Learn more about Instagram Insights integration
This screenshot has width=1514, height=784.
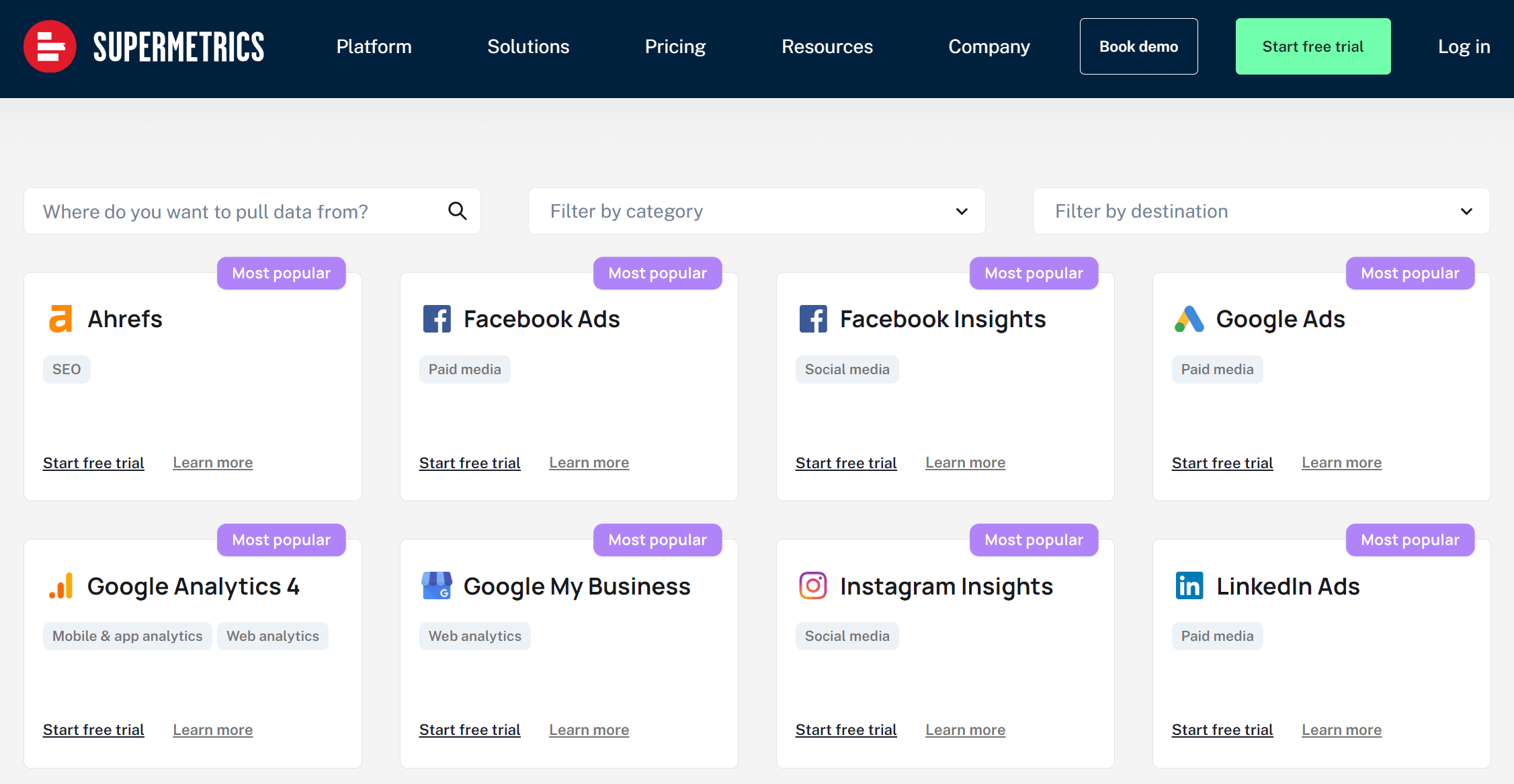(965, 729)
